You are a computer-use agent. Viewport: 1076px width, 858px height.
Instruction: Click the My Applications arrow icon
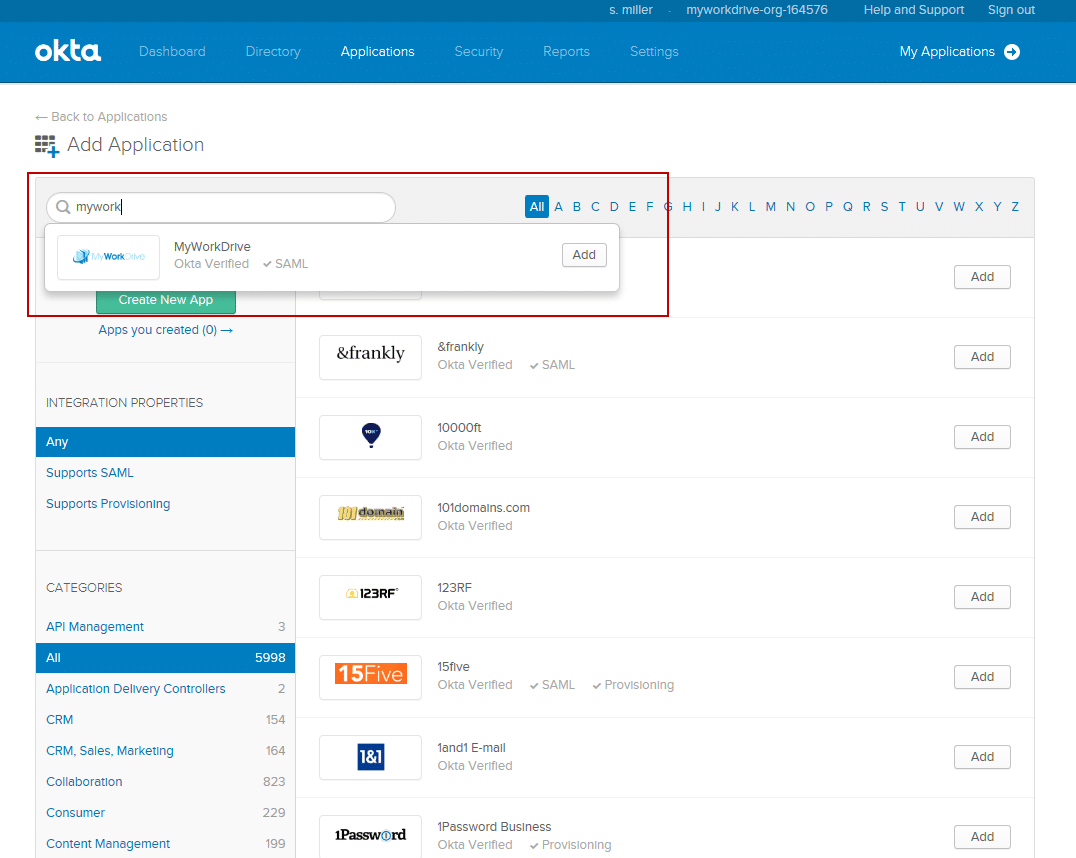[1012, 52]
